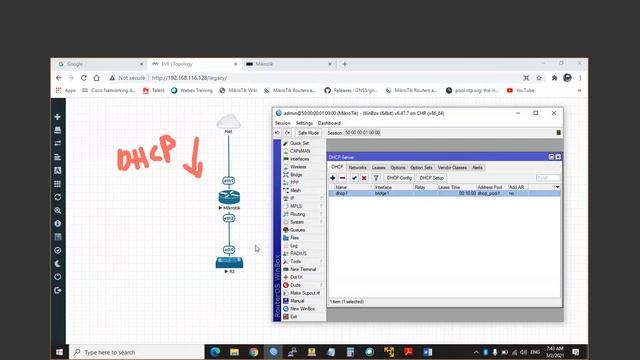
Task: Open the YouTube bookmark
Action: pyautogui.click(x=520, y=91)
